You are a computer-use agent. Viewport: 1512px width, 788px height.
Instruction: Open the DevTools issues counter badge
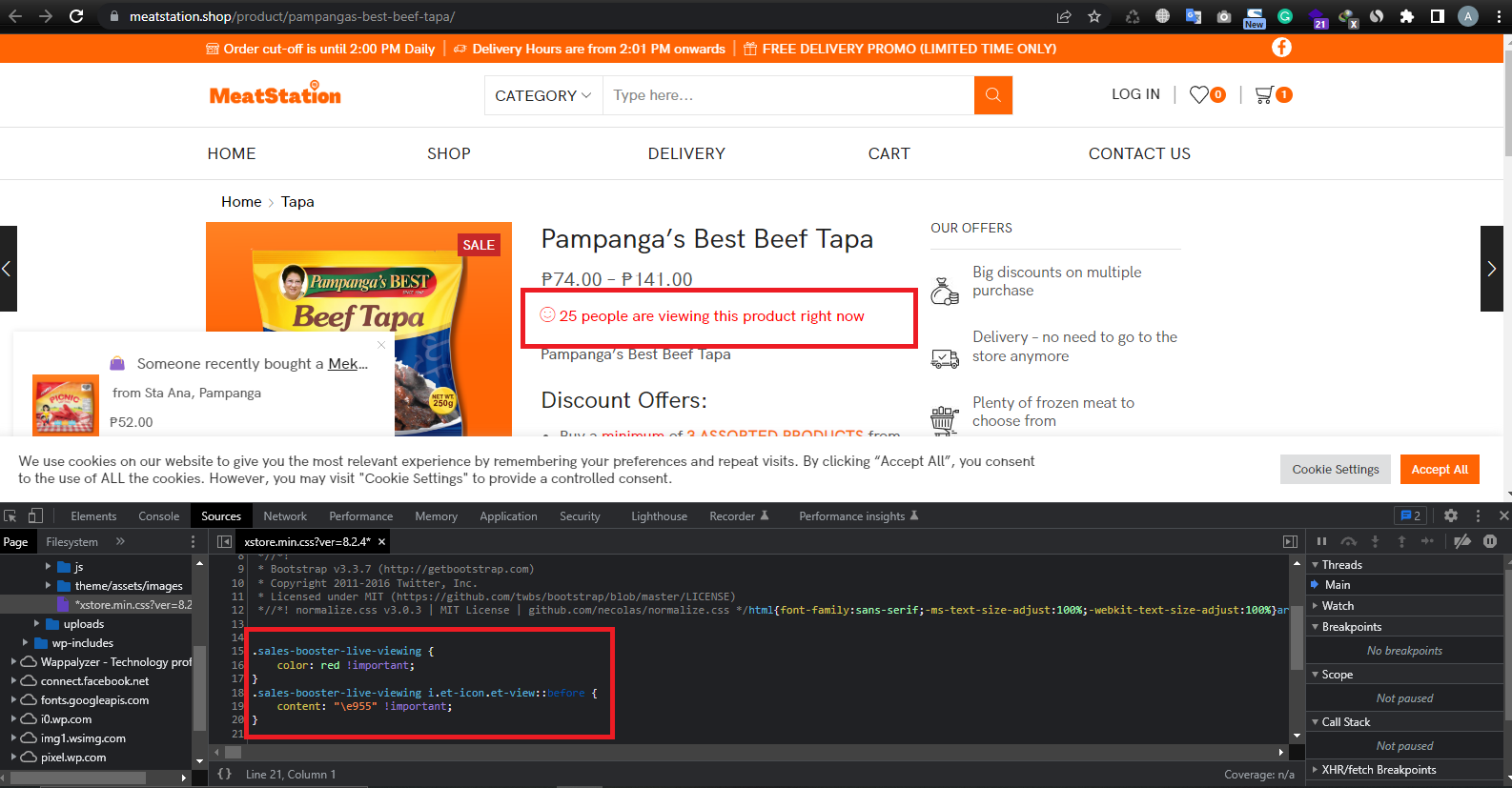1410,515
